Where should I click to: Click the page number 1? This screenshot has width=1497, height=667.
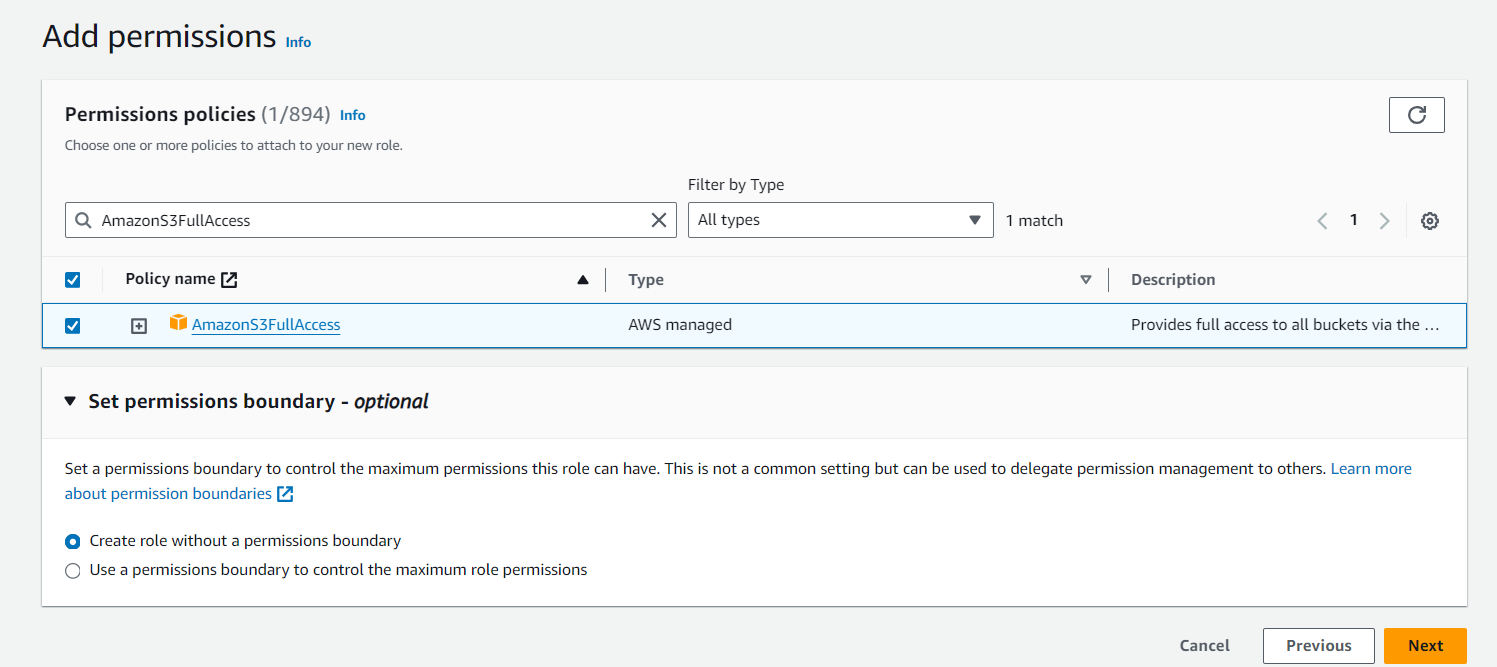(x=1353, y=220)
